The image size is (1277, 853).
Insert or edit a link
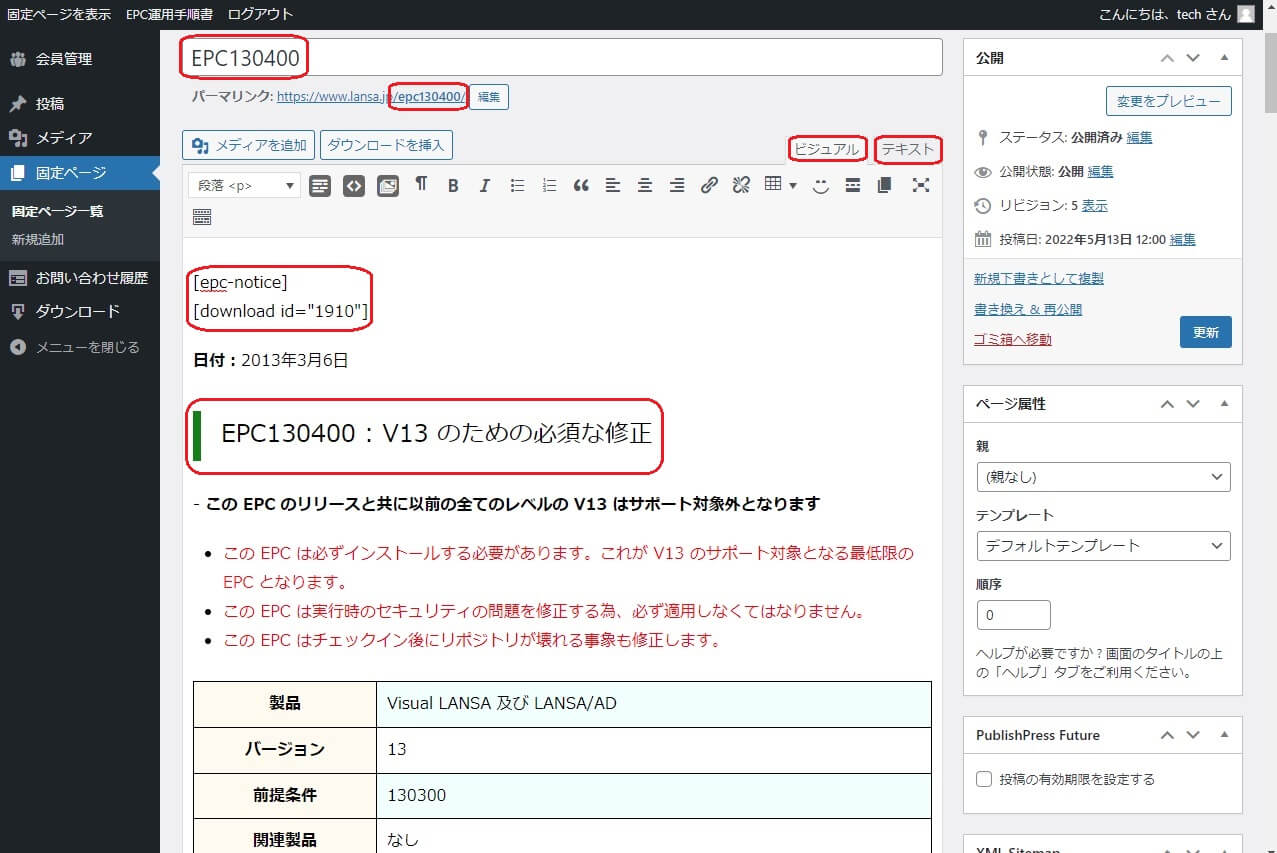[709, 185]
